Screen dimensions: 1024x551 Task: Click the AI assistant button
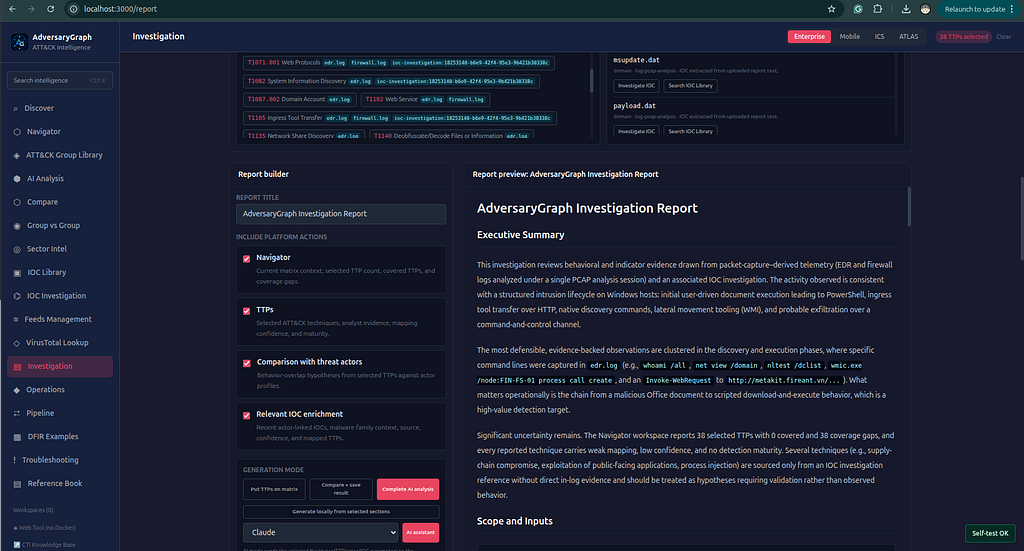click(x=421, y=532)
